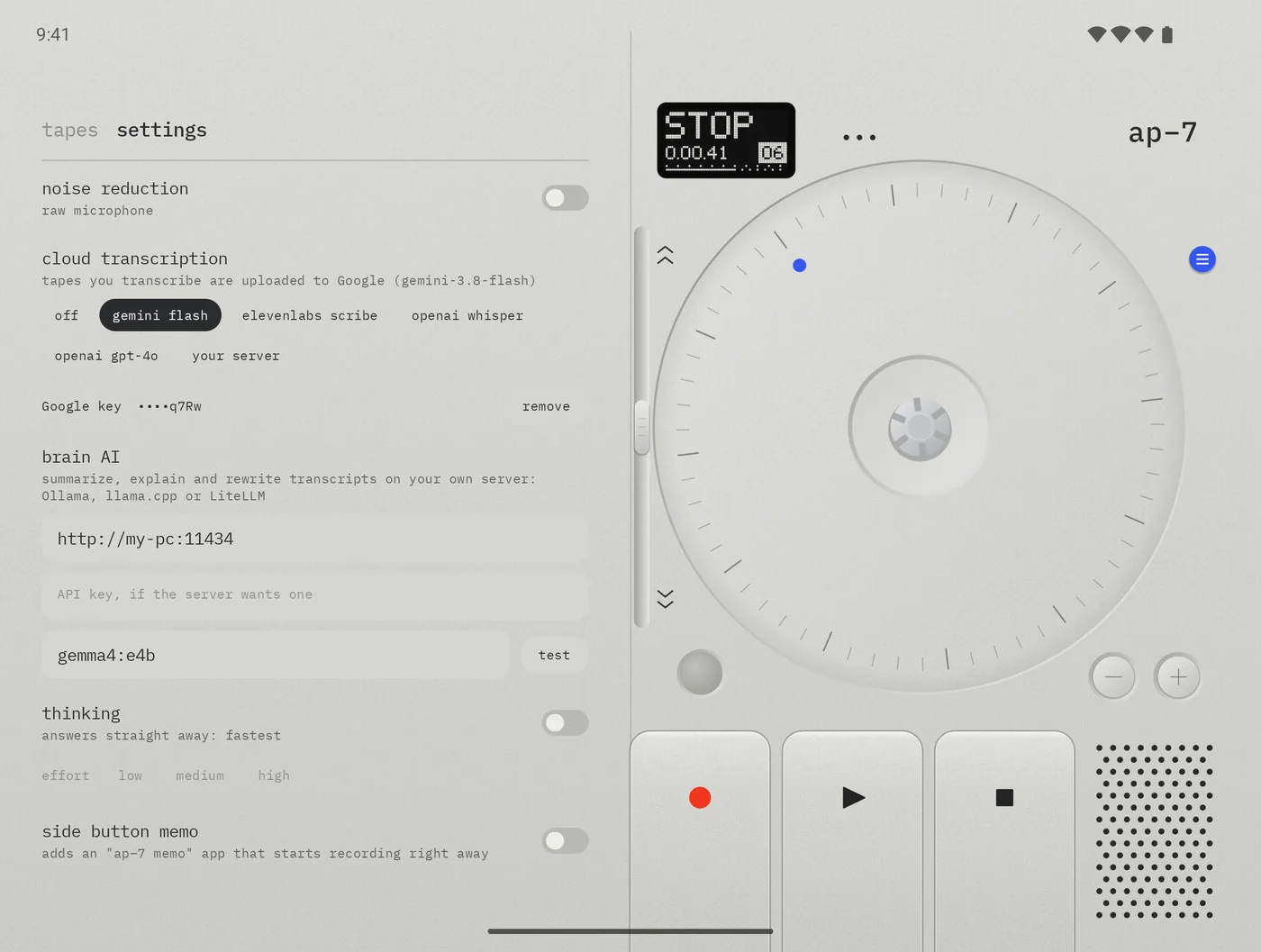Select openai gpt-4o transcription

coord(106,357)
